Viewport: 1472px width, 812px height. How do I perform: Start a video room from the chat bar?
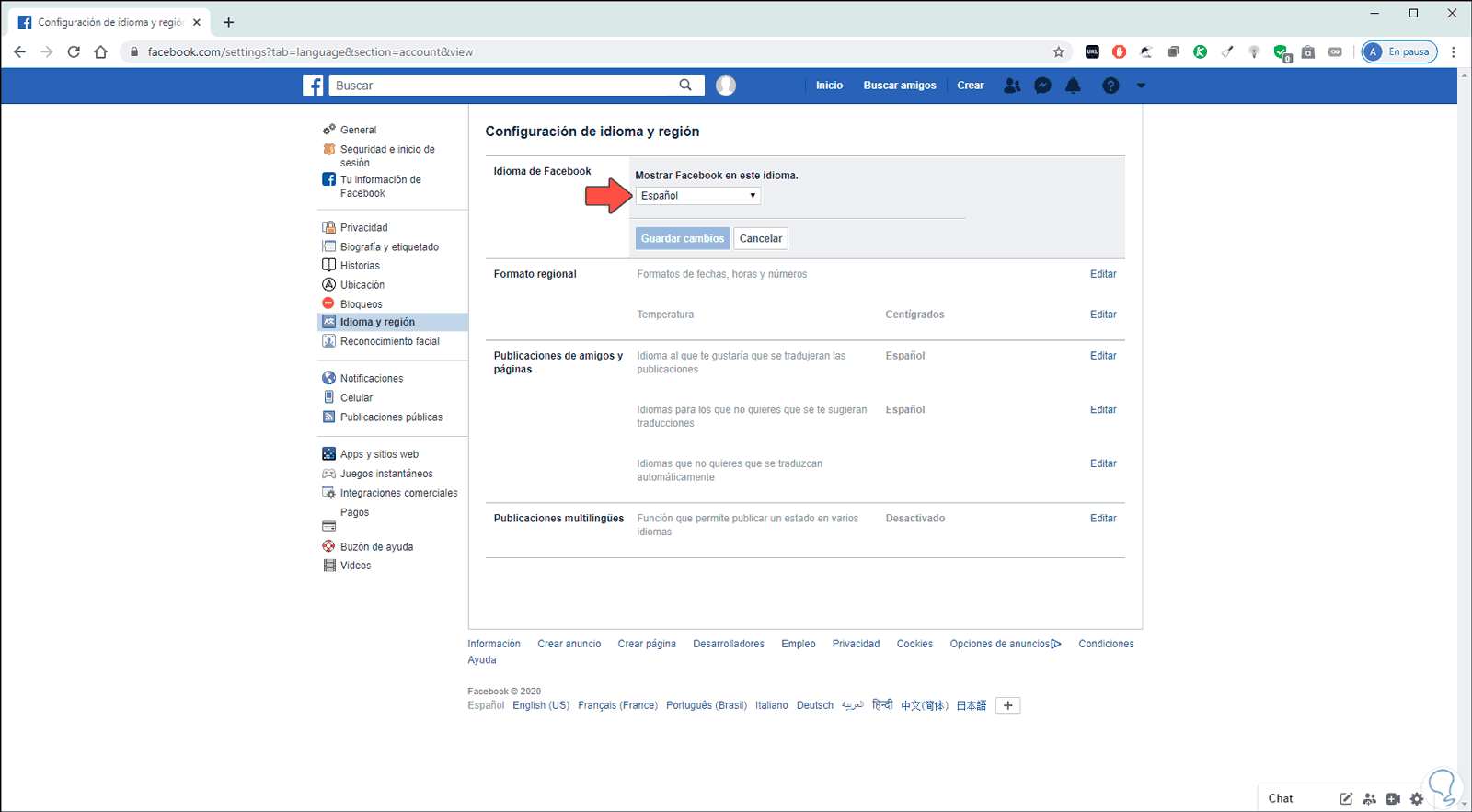click(x=1393, y=798)
